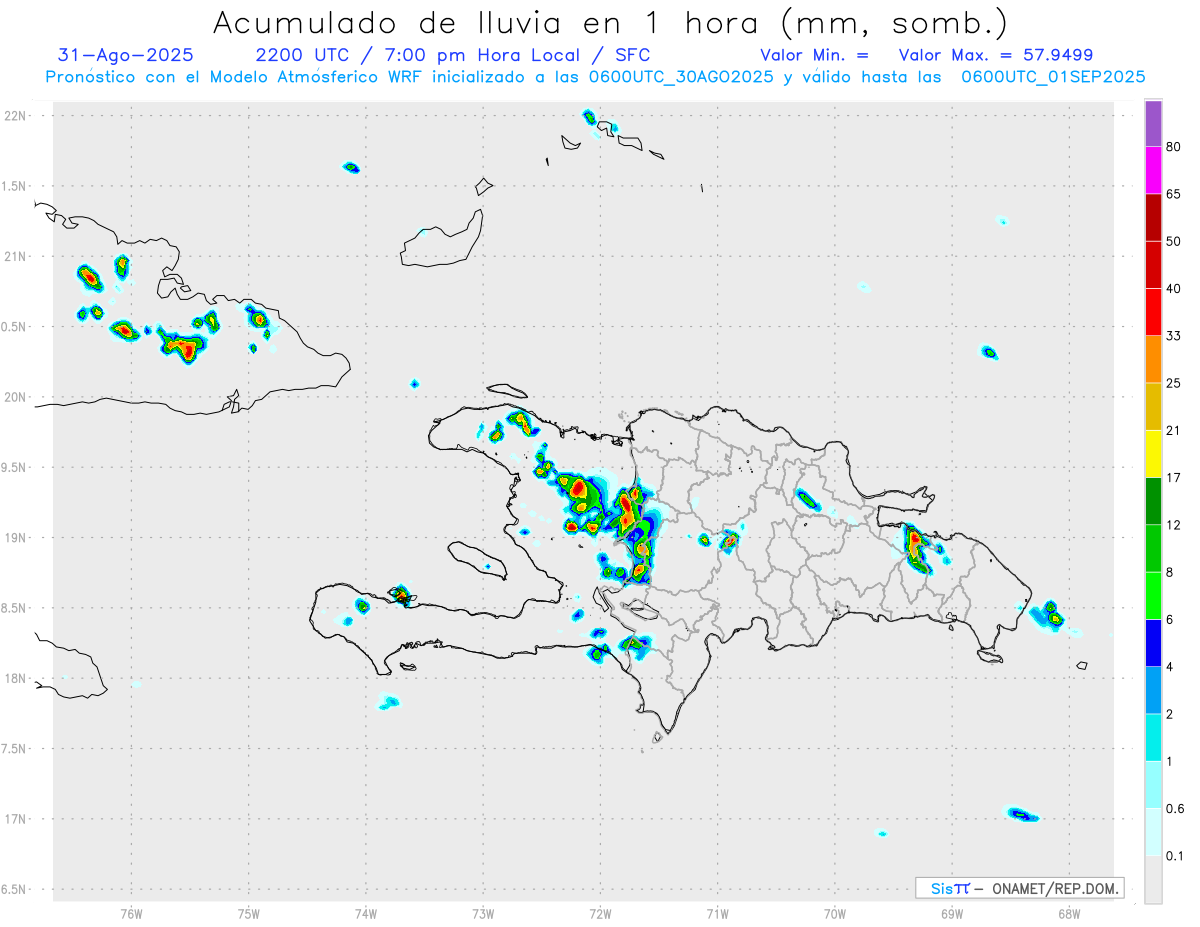Choose the cyan swatch between 1 and 2
Screen dimensions: 1200x927
click(x=1153, y=737)
